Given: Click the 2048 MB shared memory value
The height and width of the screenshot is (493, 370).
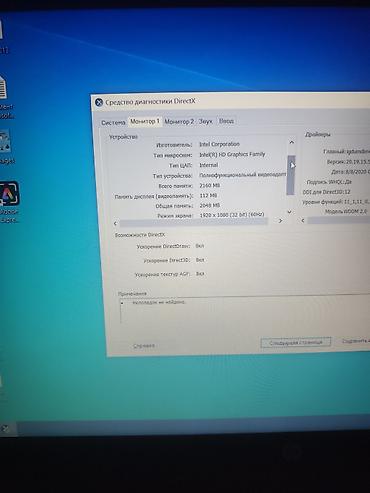Looking at the screenshot, I should coord(209,205).
